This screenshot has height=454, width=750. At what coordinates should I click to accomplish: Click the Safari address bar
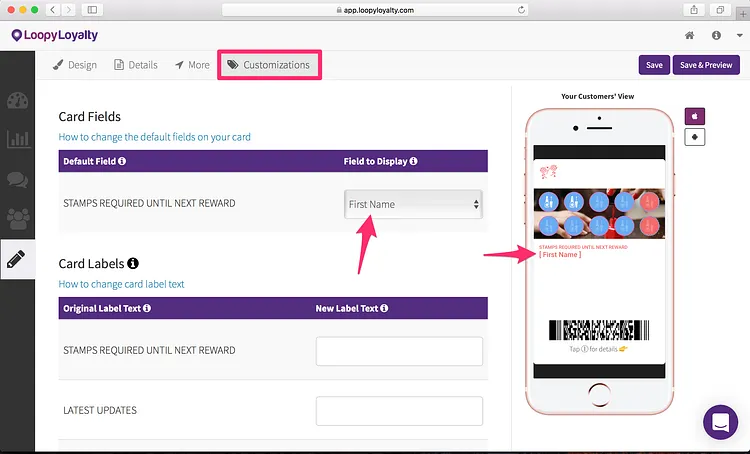point(375,10)
